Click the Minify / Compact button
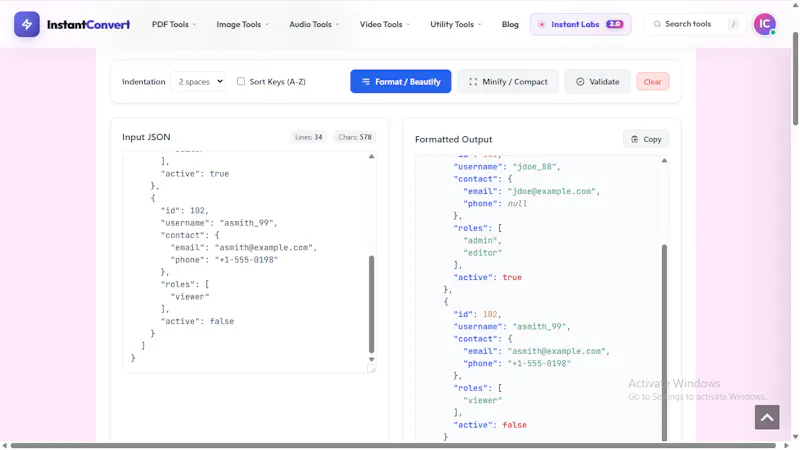This screenshot has height=450, width=800. [508, 82]
